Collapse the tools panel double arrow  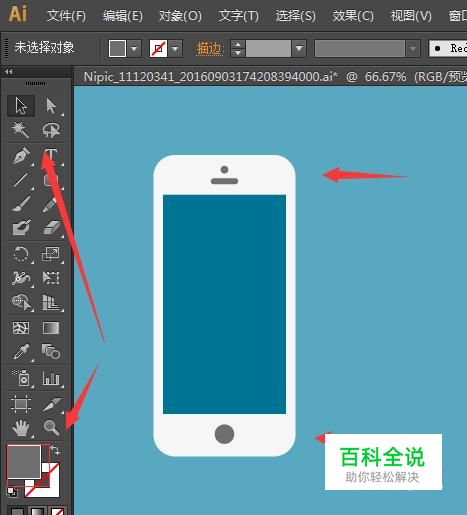pyautogui.click(x=9, y=71)
